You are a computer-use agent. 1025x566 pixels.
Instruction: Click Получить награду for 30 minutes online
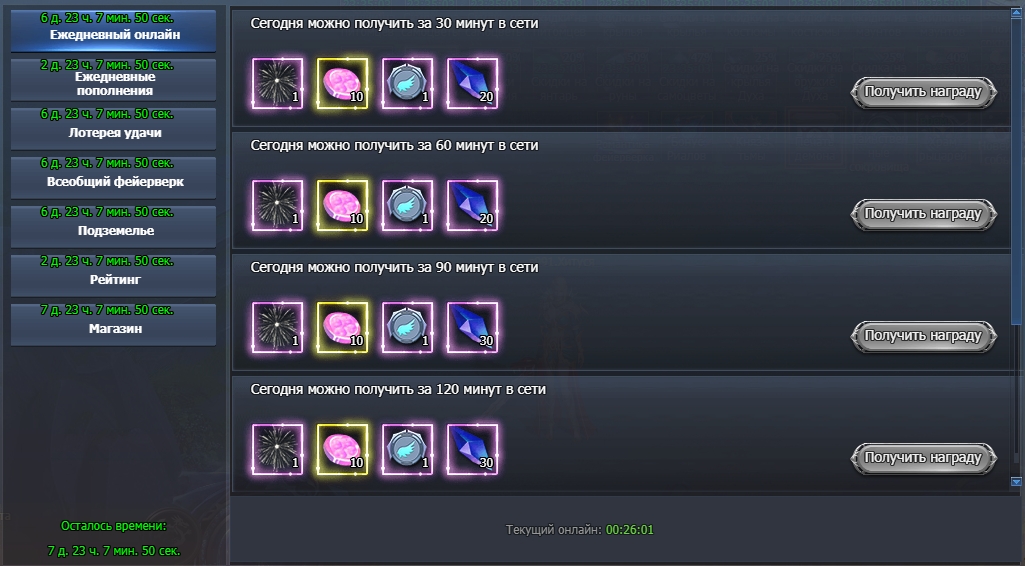(x=923, y=92)
